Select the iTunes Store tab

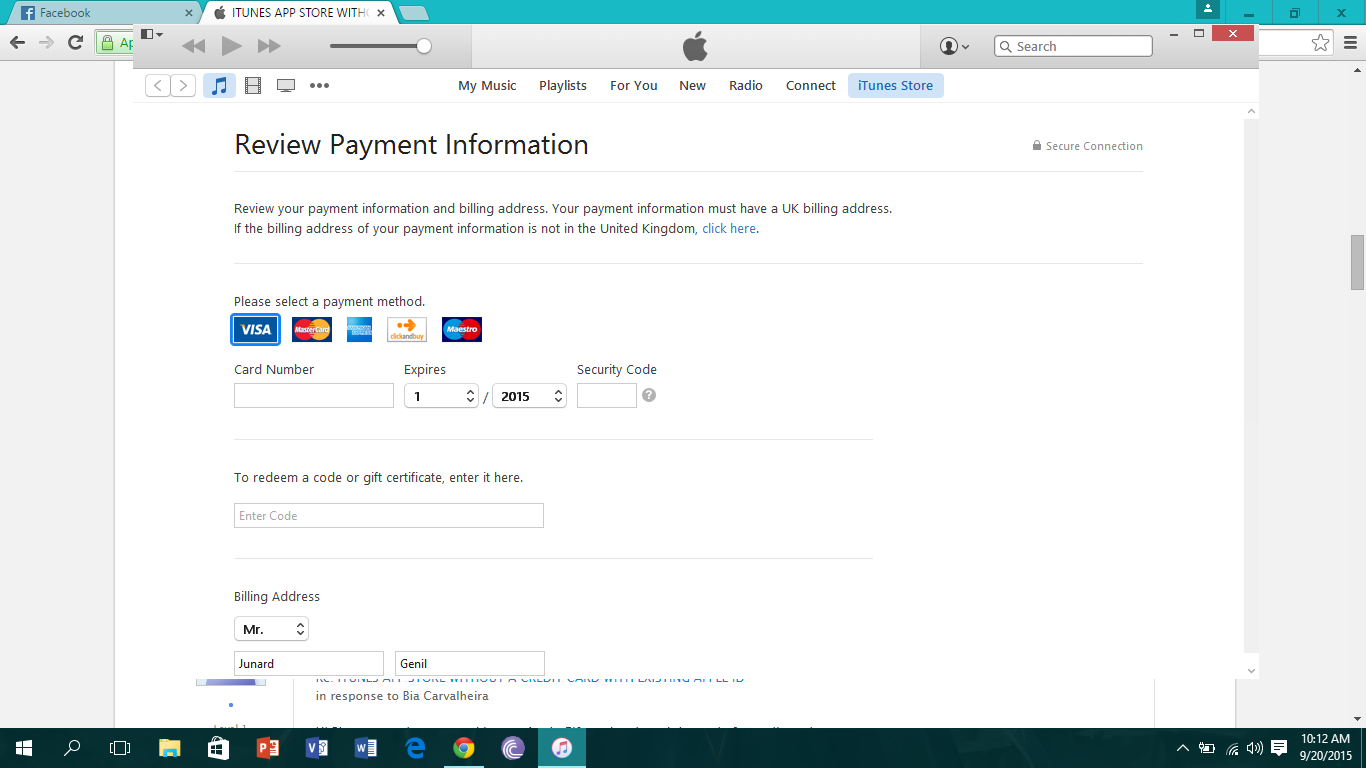click(x=896, y=86)
